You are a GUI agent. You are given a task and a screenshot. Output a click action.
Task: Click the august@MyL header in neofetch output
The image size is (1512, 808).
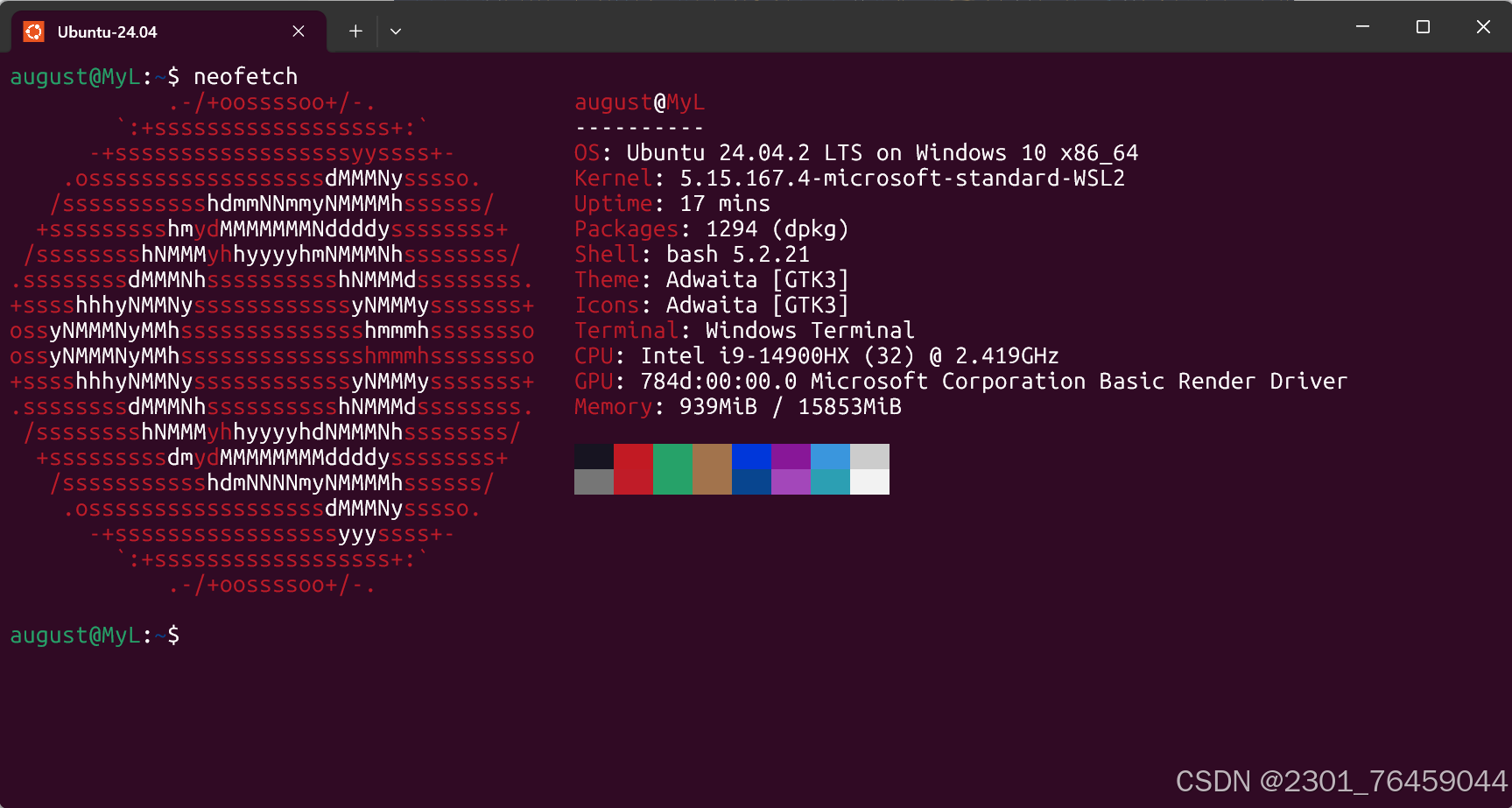[x=639, y=102]
